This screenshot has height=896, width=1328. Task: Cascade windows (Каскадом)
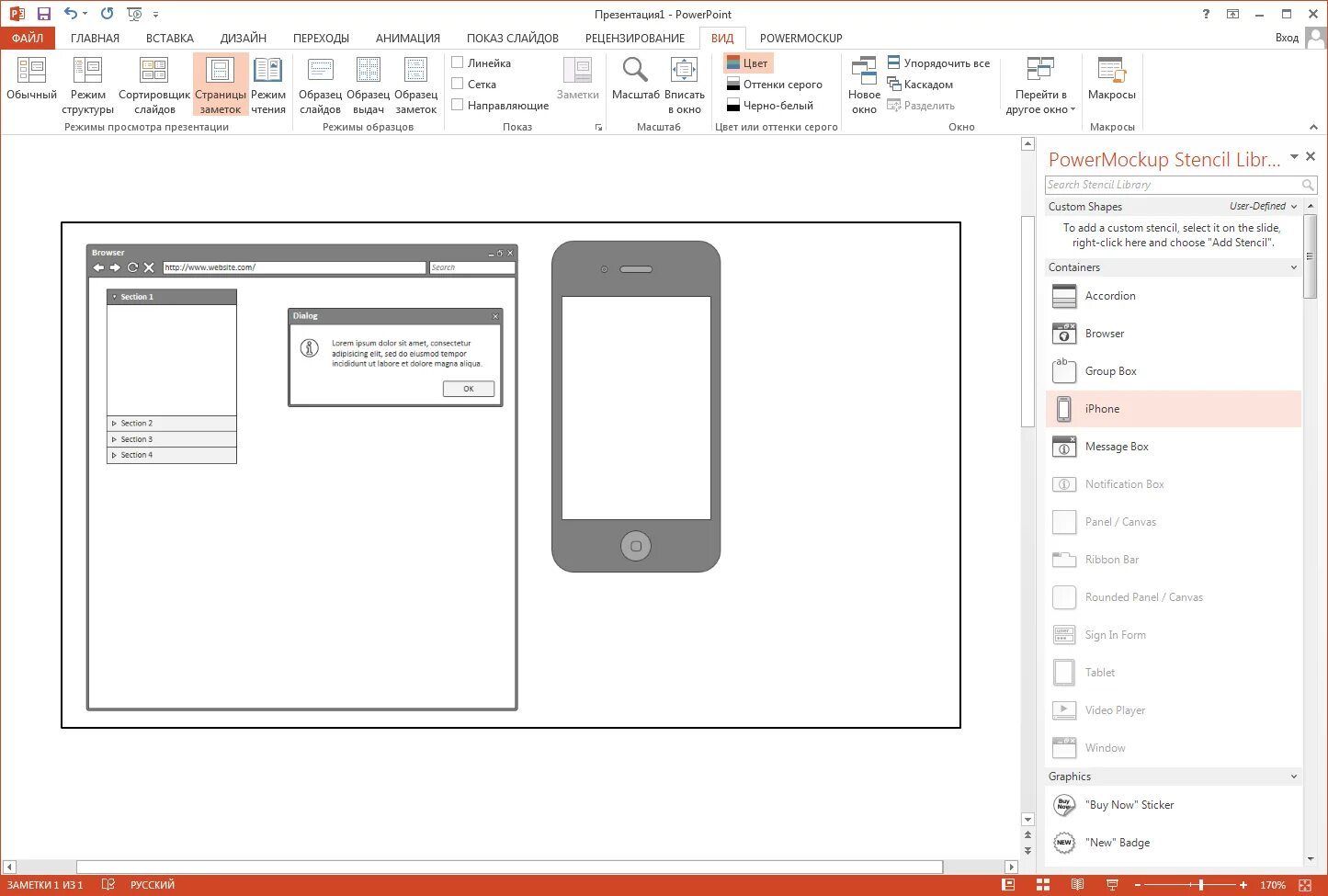point(920,84)
